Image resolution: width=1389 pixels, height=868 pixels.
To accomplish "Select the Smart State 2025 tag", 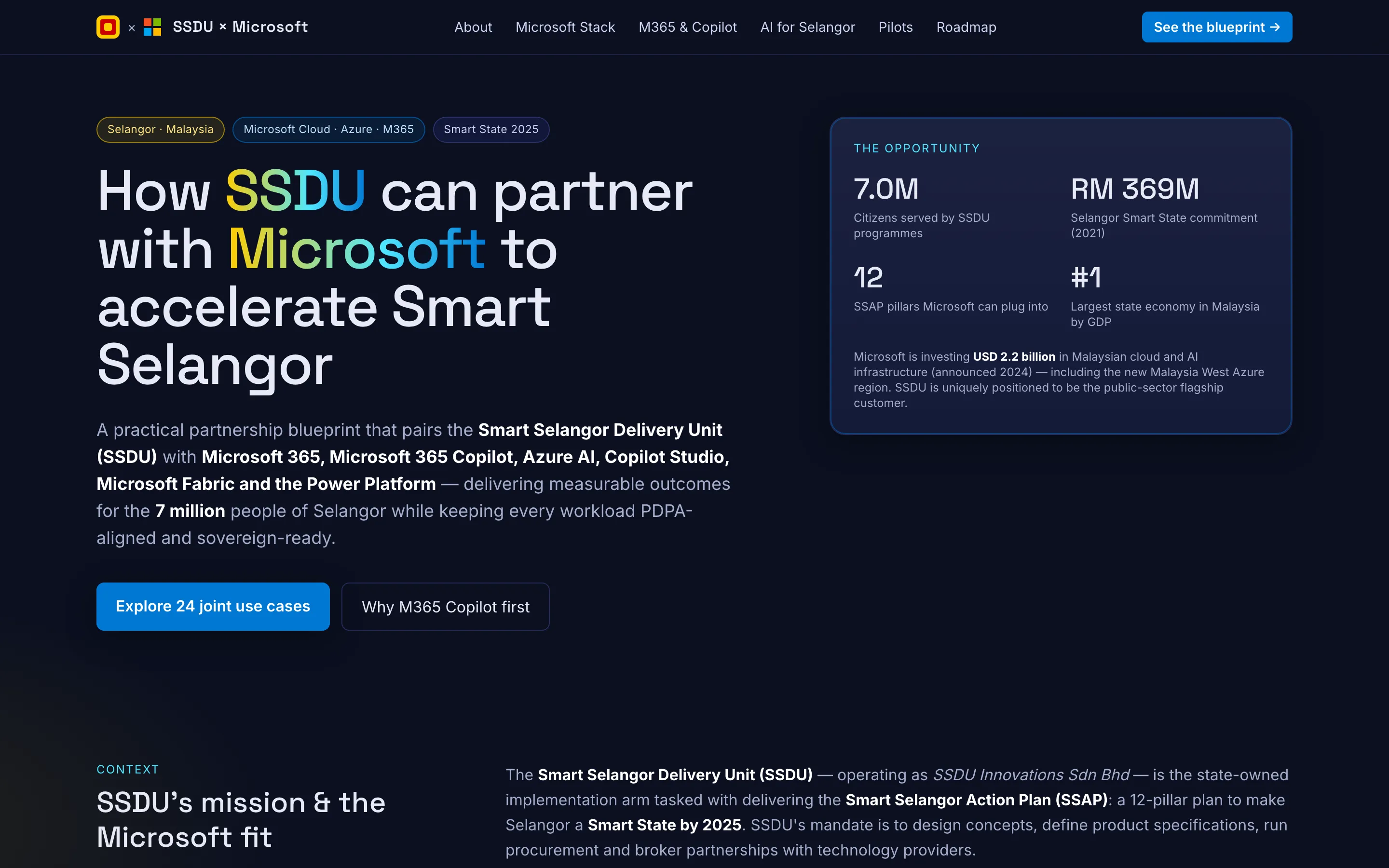I will pos(491,129).
